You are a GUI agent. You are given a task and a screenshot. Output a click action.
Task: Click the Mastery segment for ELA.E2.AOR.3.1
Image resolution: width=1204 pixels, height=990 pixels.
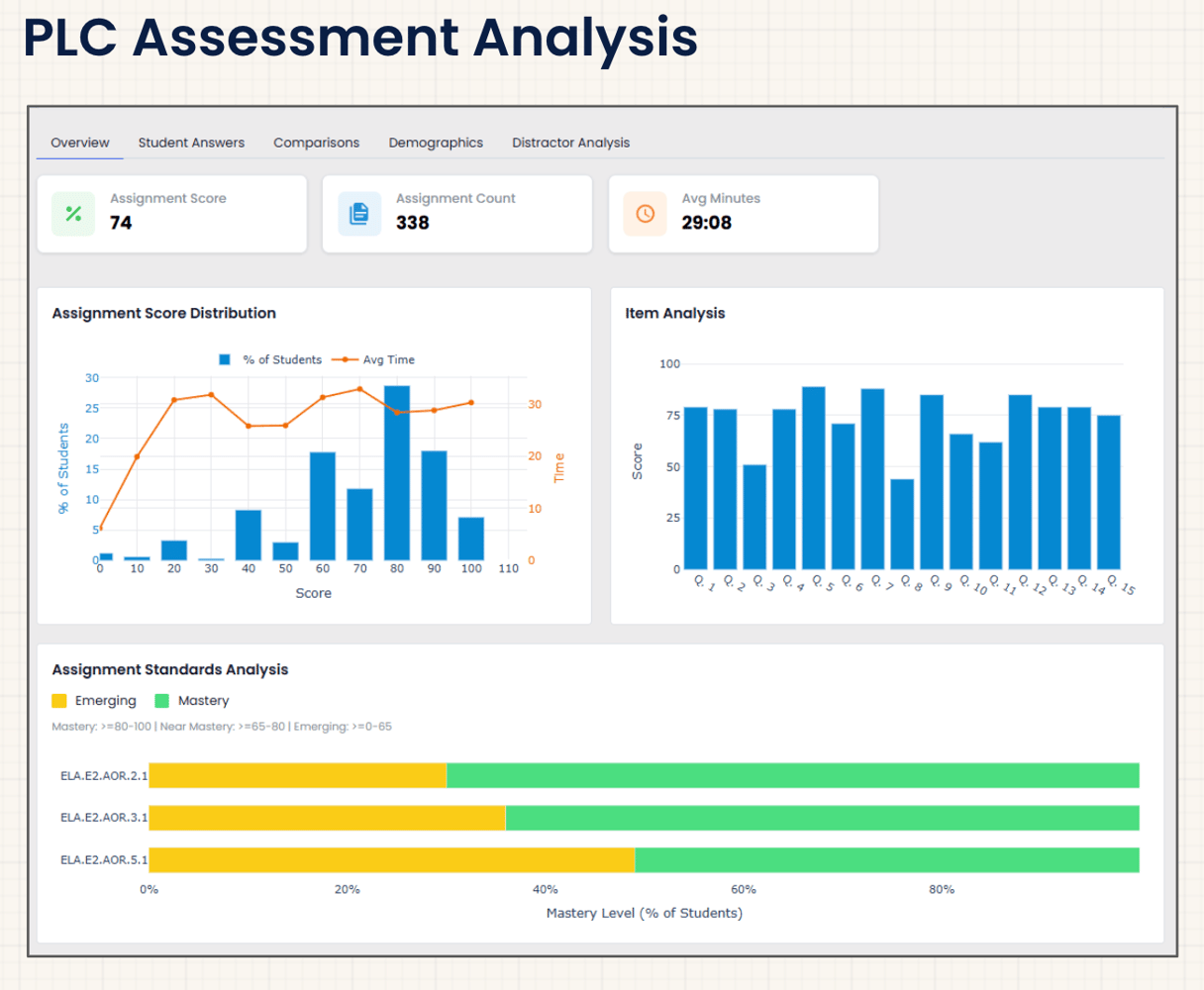click(x=823, y=818)
